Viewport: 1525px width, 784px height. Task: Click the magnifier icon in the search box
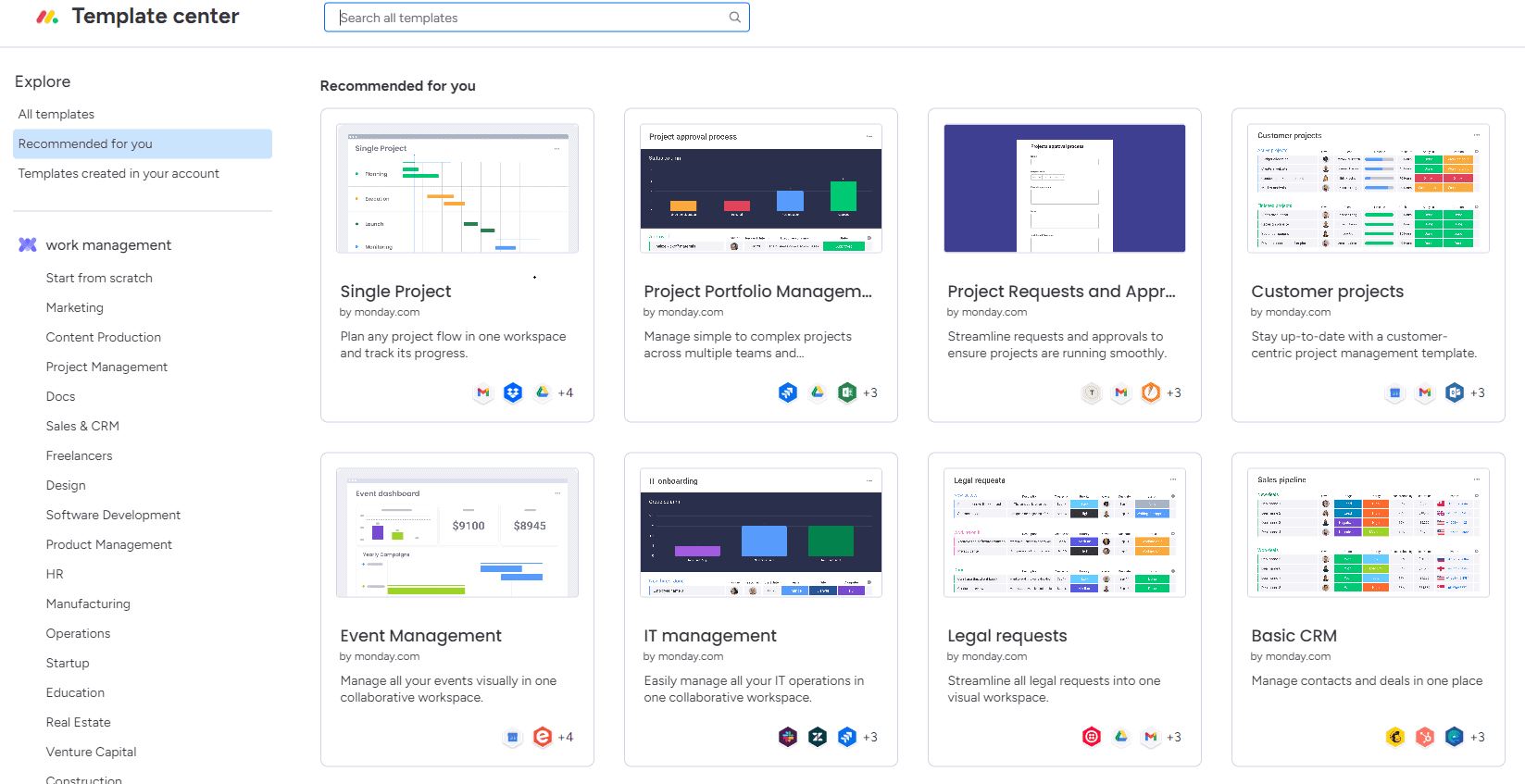(735, 18)
